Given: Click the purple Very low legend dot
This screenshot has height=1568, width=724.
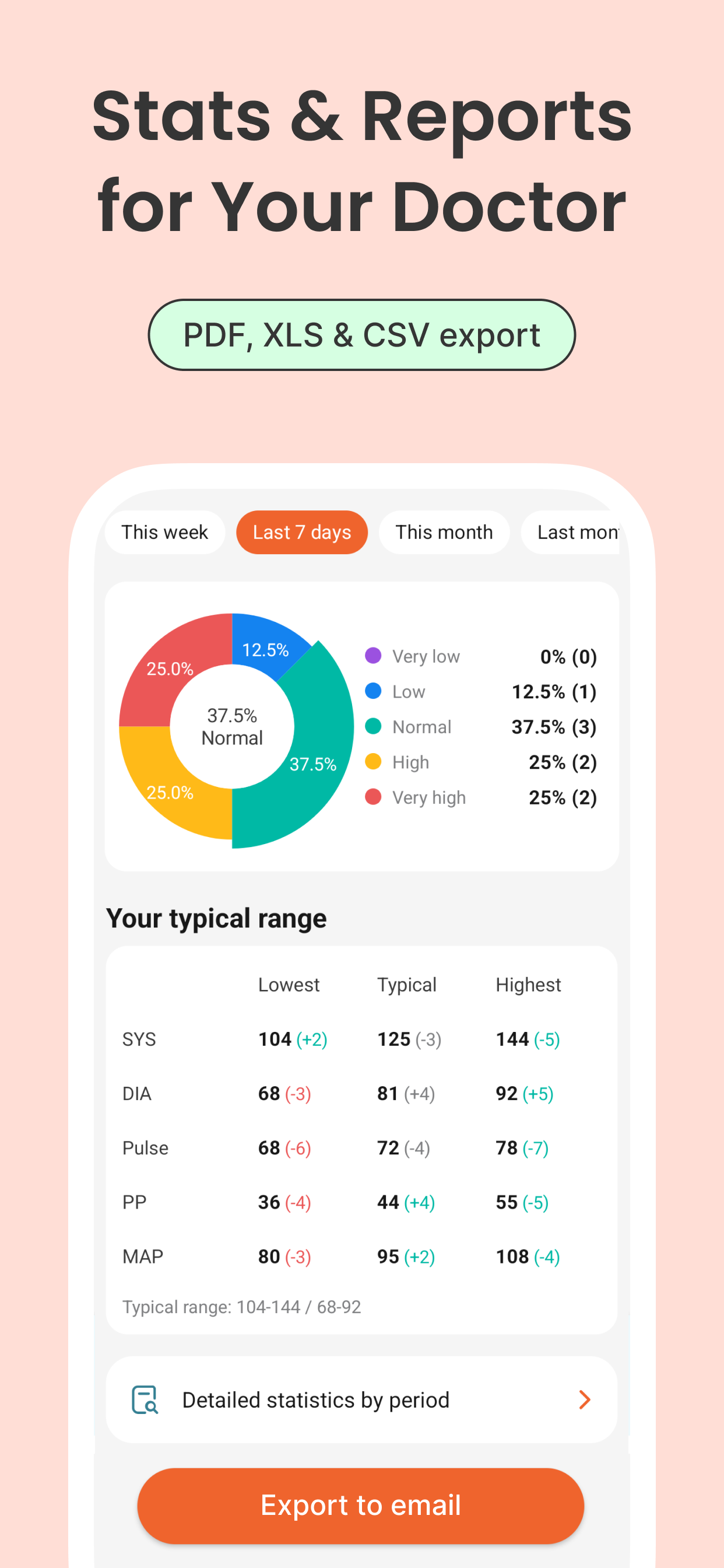Looking at the screenshot, I should (x=373, y=656).
